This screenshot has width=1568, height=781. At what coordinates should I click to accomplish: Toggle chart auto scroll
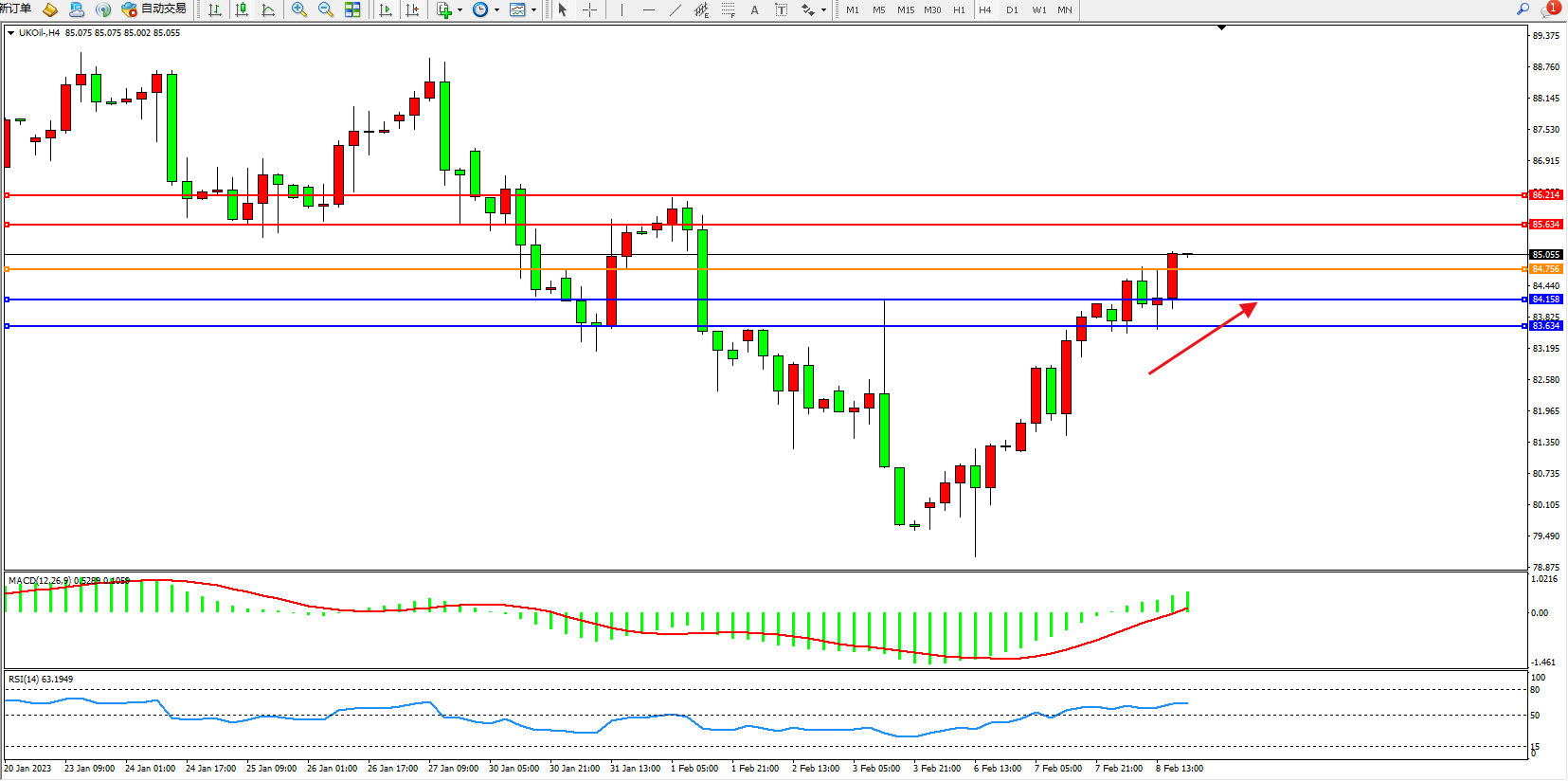click(386, 9)
